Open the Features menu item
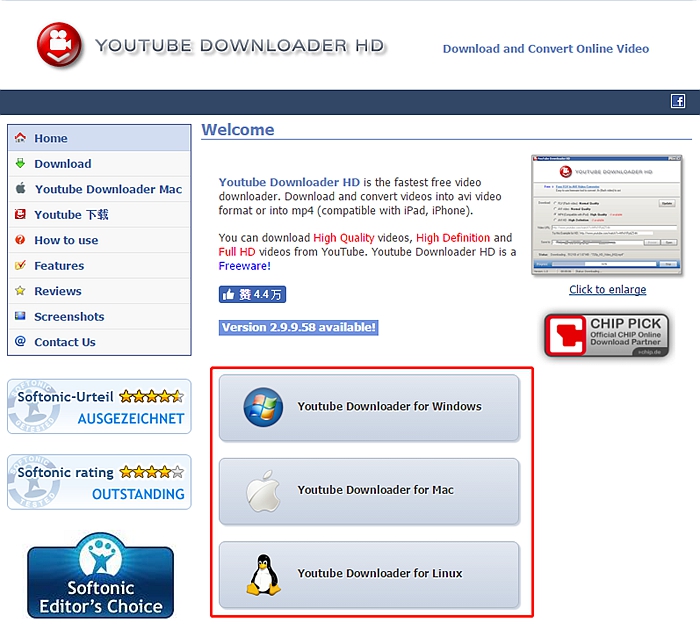Viewport: 700px width, 630px height. click(x=99, y=265)
